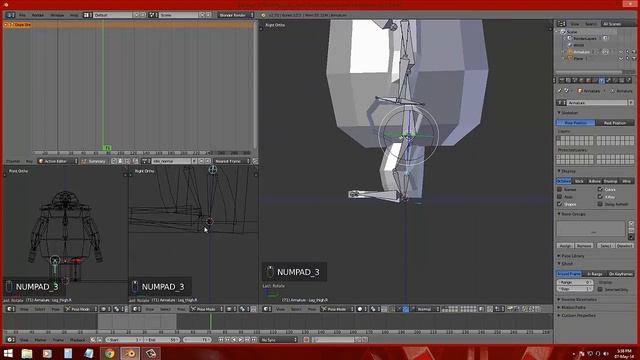Open the Playback menu in the Timeline header
This screenshot has height=360, width=640.
point(77,340)
